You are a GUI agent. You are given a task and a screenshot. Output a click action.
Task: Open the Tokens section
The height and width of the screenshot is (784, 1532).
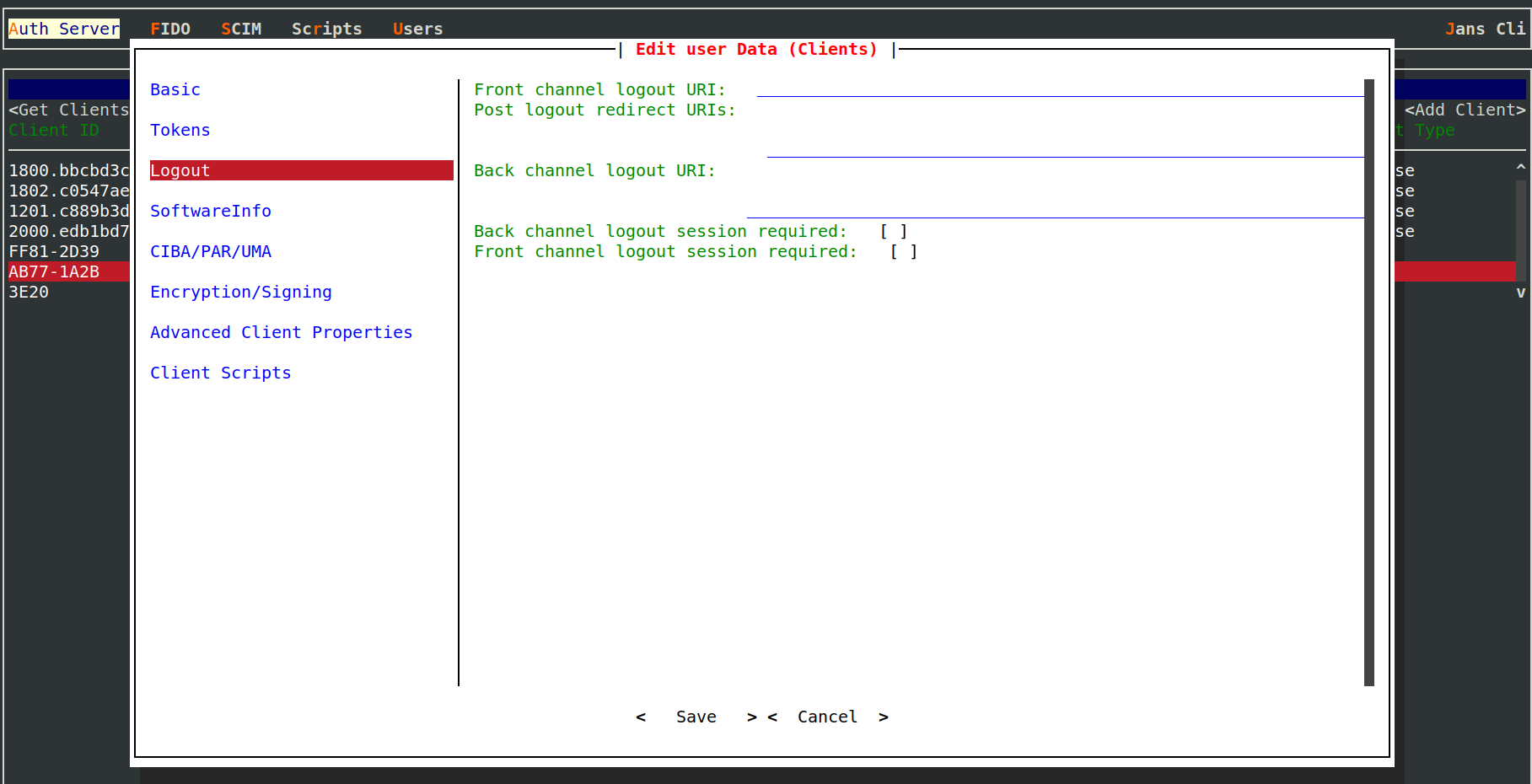tap(180, 130)
